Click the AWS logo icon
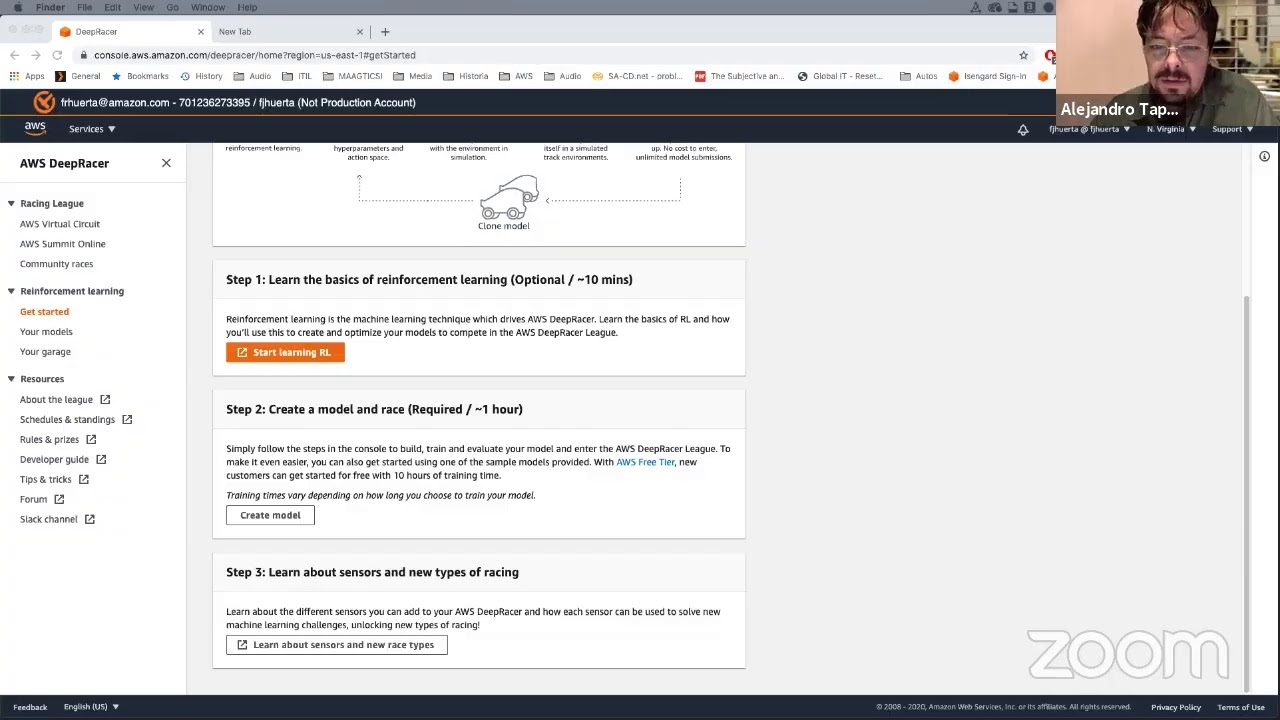This screenshot has height=720, width=1280. (35, 128)
